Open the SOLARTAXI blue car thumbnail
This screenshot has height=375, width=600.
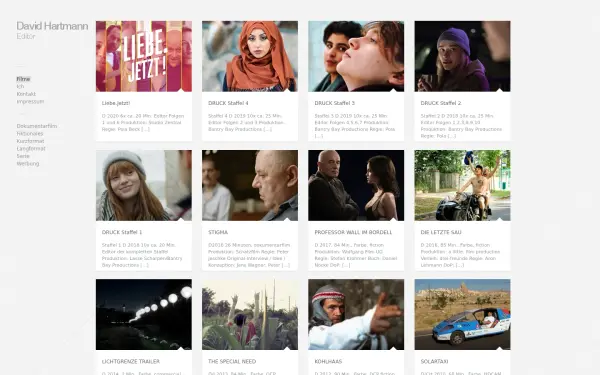coord(462,314)
